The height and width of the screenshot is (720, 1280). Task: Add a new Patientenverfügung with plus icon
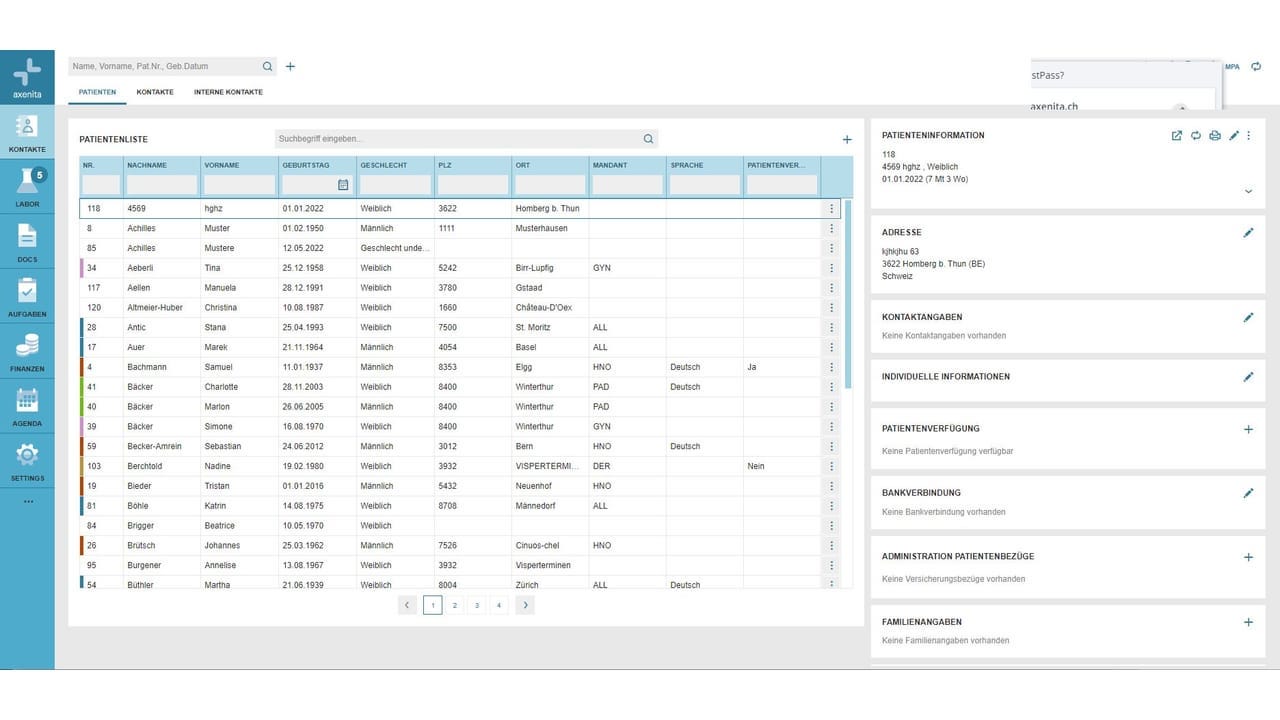[x=1248, y=429]
